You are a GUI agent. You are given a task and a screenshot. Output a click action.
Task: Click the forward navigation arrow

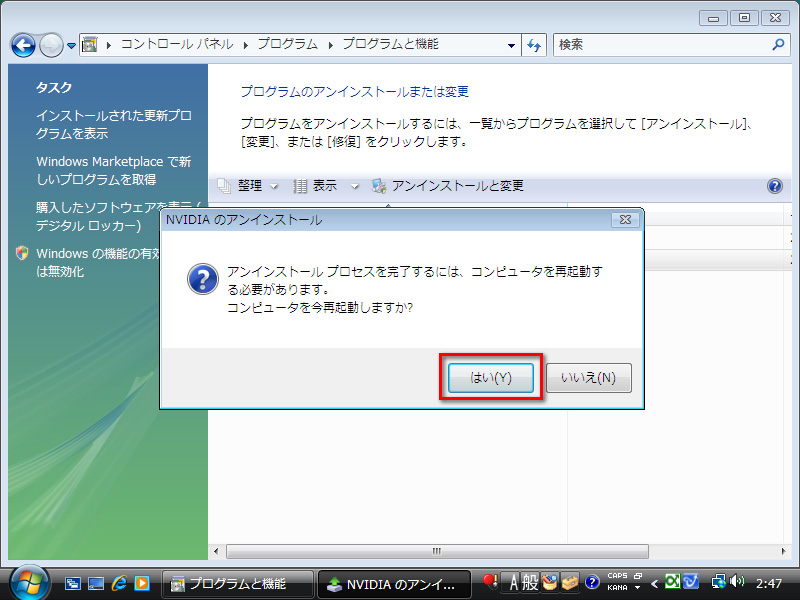(x=51, y=45)
